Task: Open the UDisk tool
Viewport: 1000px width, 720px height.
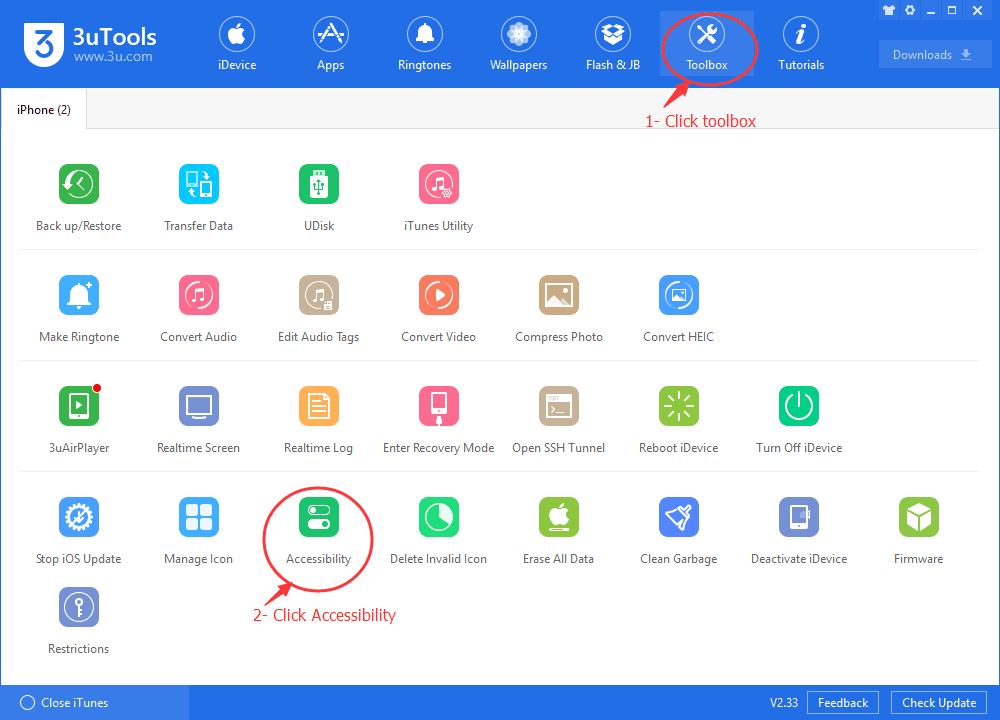Action: click(x=319, y=184)
